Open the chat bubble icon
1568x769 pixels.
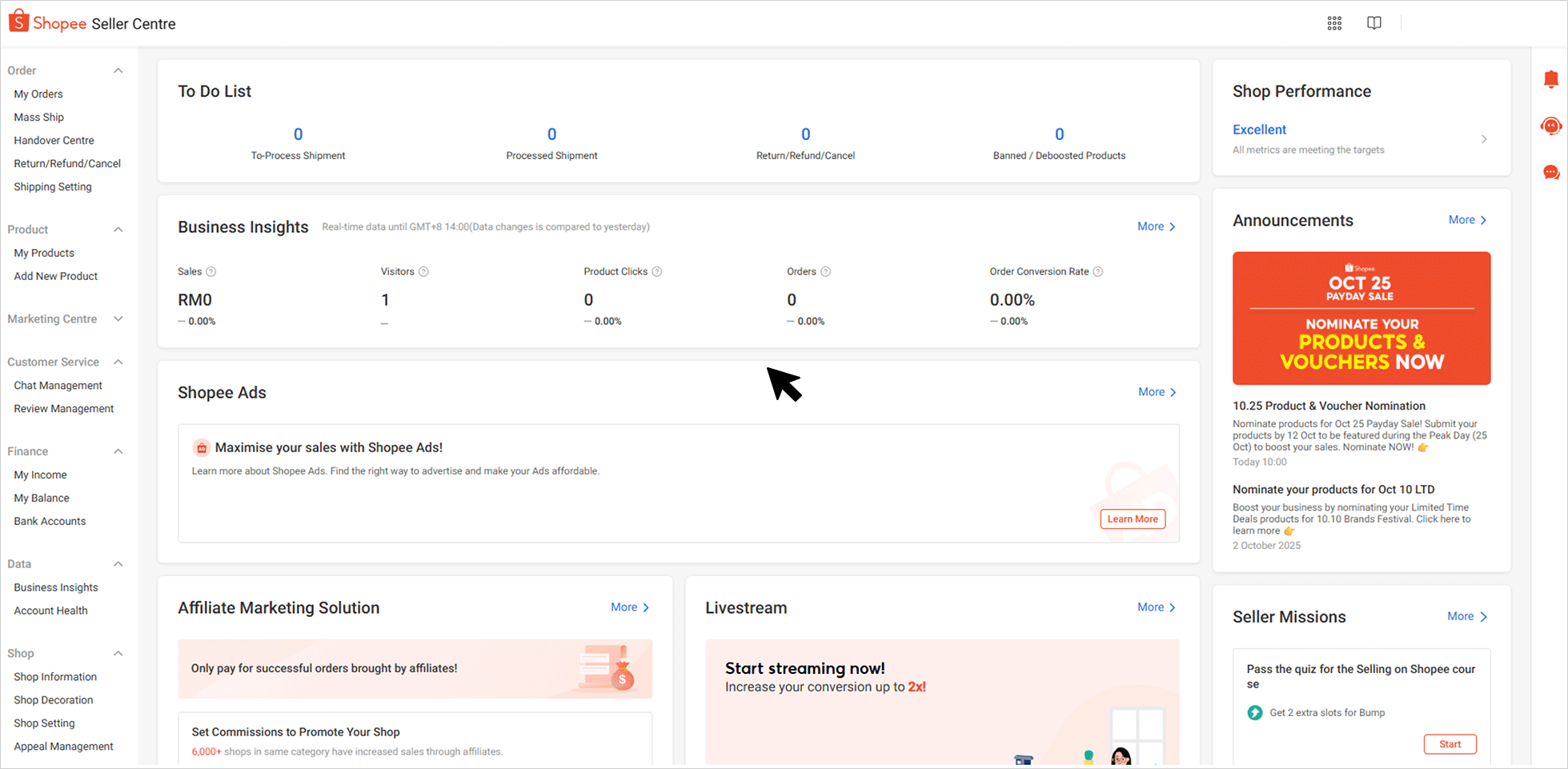[1550, 172]
